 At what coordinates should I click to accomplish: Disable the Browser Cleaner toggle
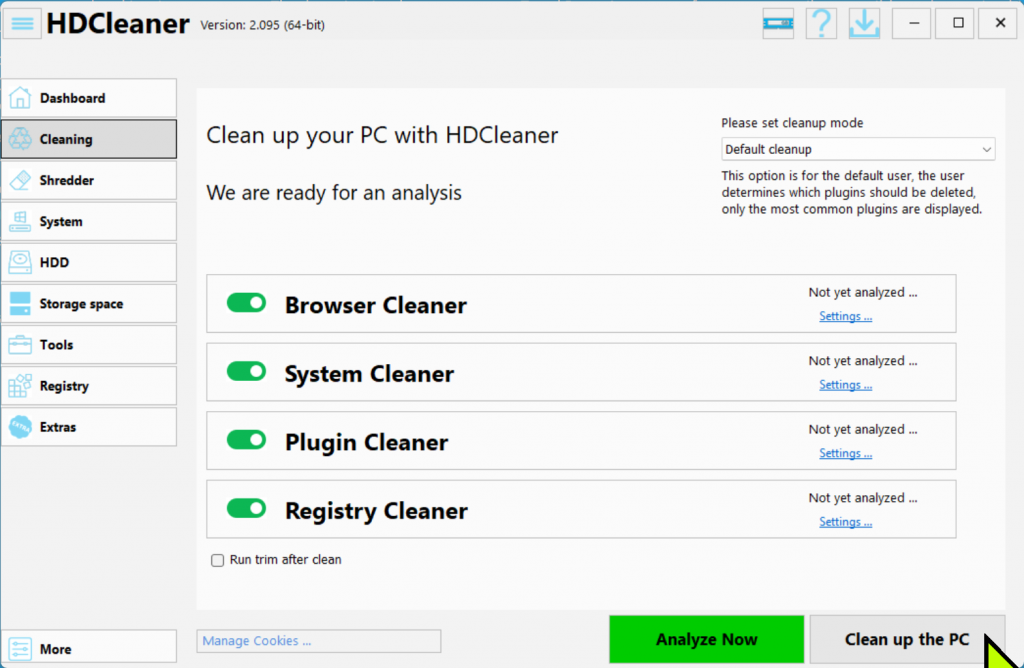(246, 303)
